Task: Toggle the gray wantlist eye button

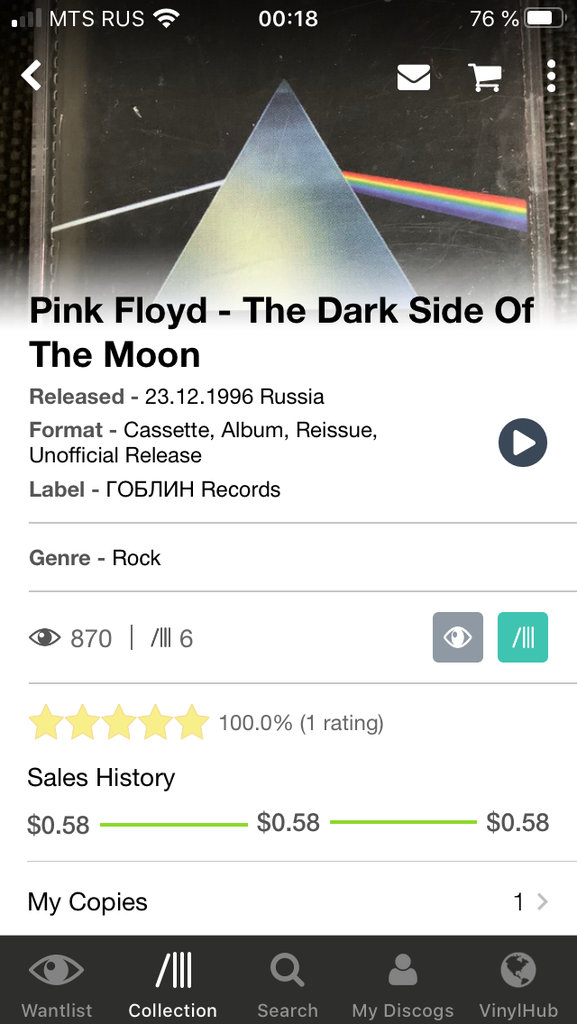Action: 458,637
